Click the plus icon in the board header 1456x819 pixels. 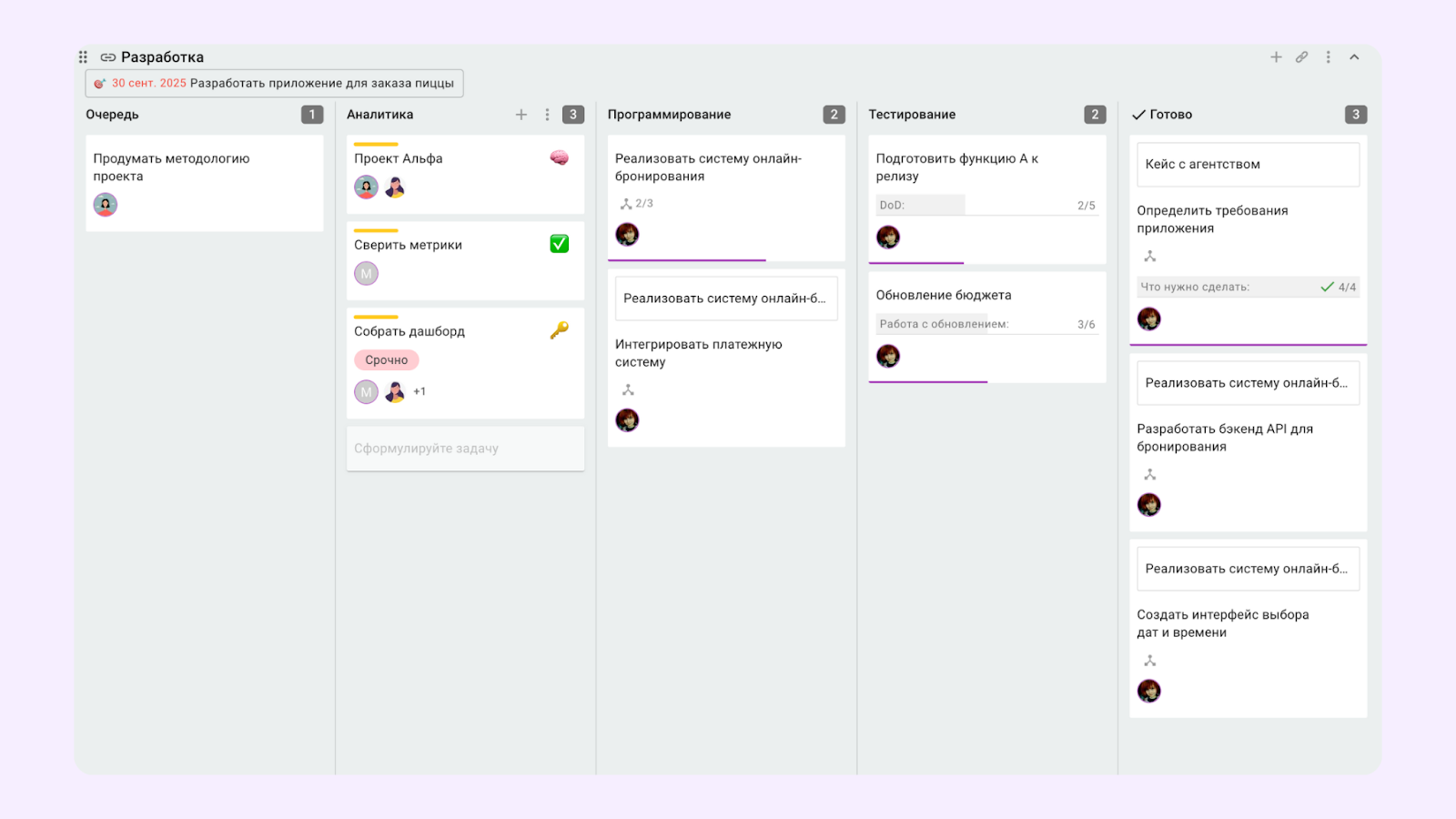click(x=1276, y=57)
